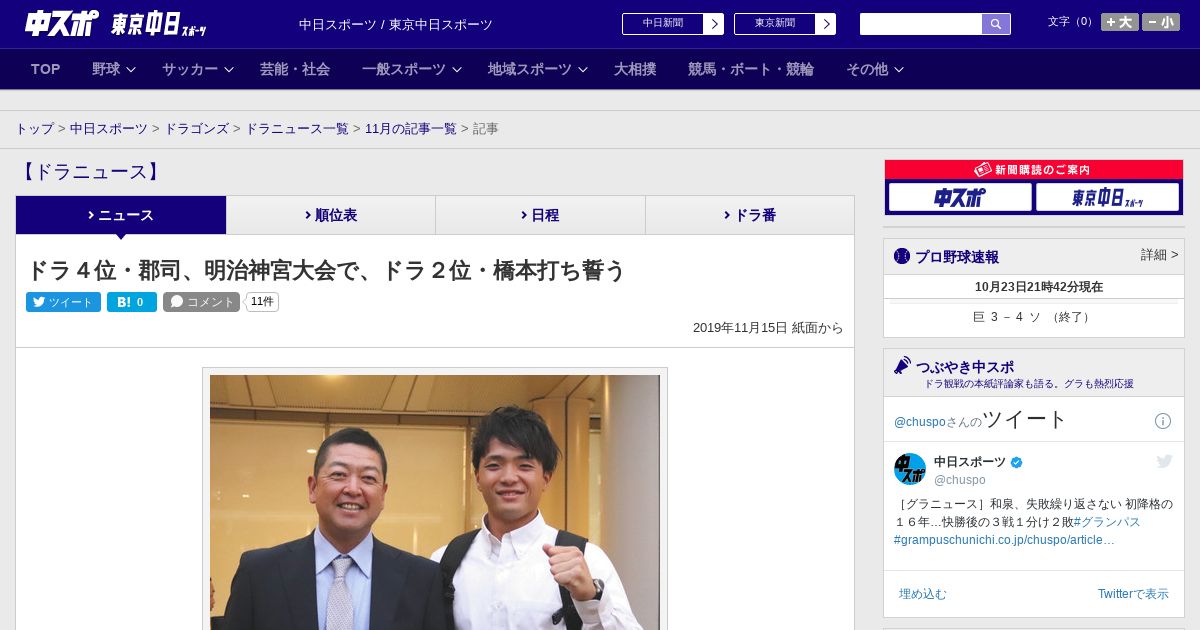The image size is (1200, 630).
Task: Click the 中スポ logo in the header
Action: pyautogui.click(x=61, y=23)
